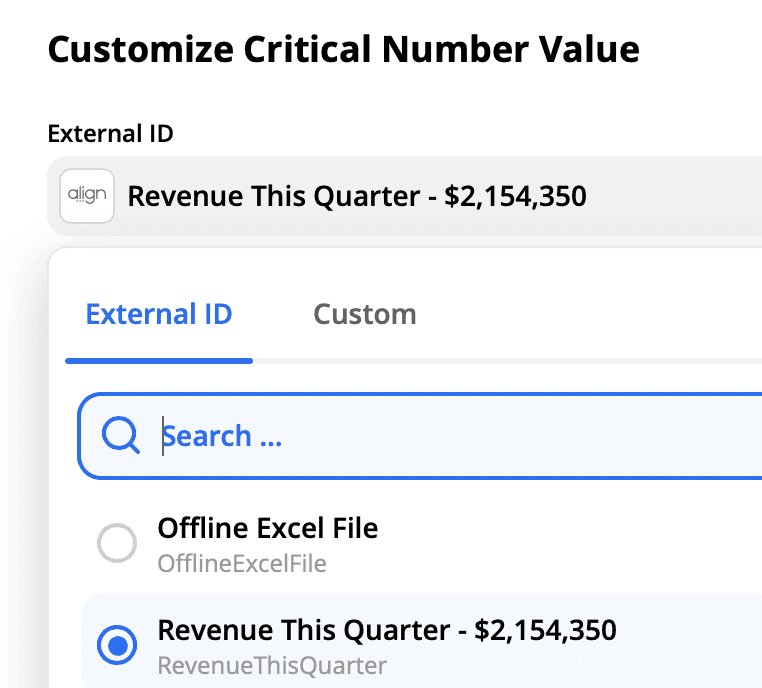The height and width of the screenshot is (688, 762).
Task: Open the External ID dropdown field
Action: (x=405, y=196)
